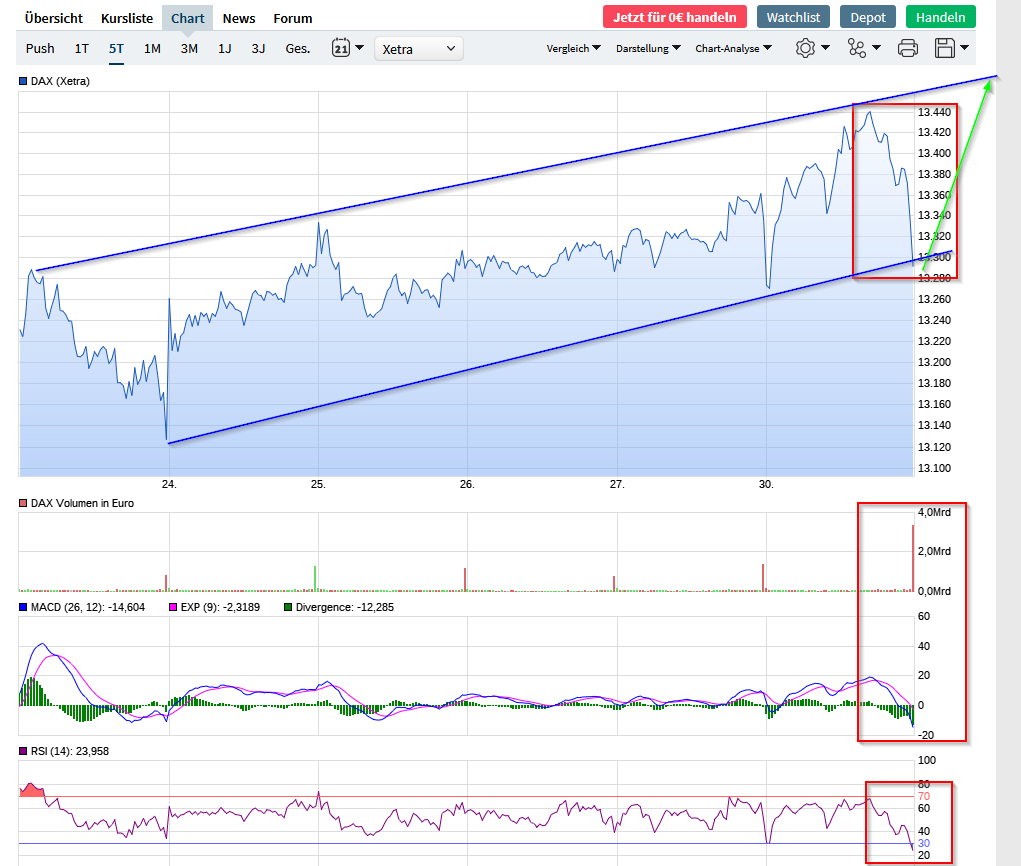Click the RSI 70 threshold label
The image size is (1021, 866).
tap(924, 796)
